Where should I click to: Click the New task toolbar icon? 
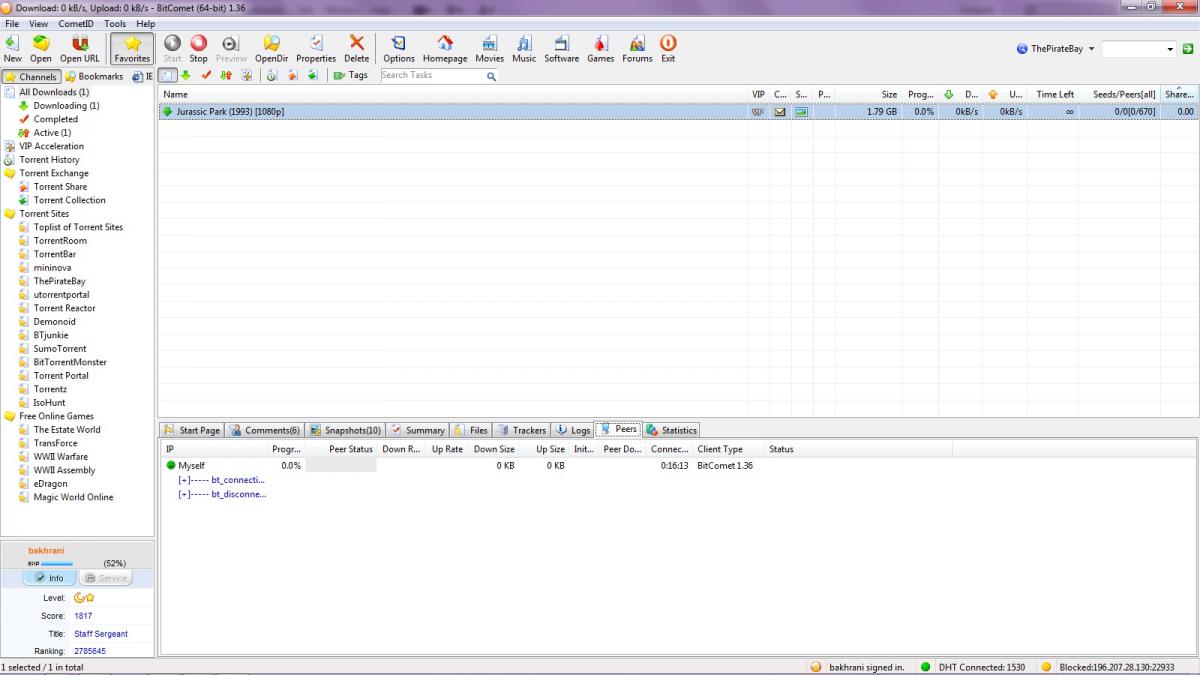pyautogui.click(x=13, y=48)
